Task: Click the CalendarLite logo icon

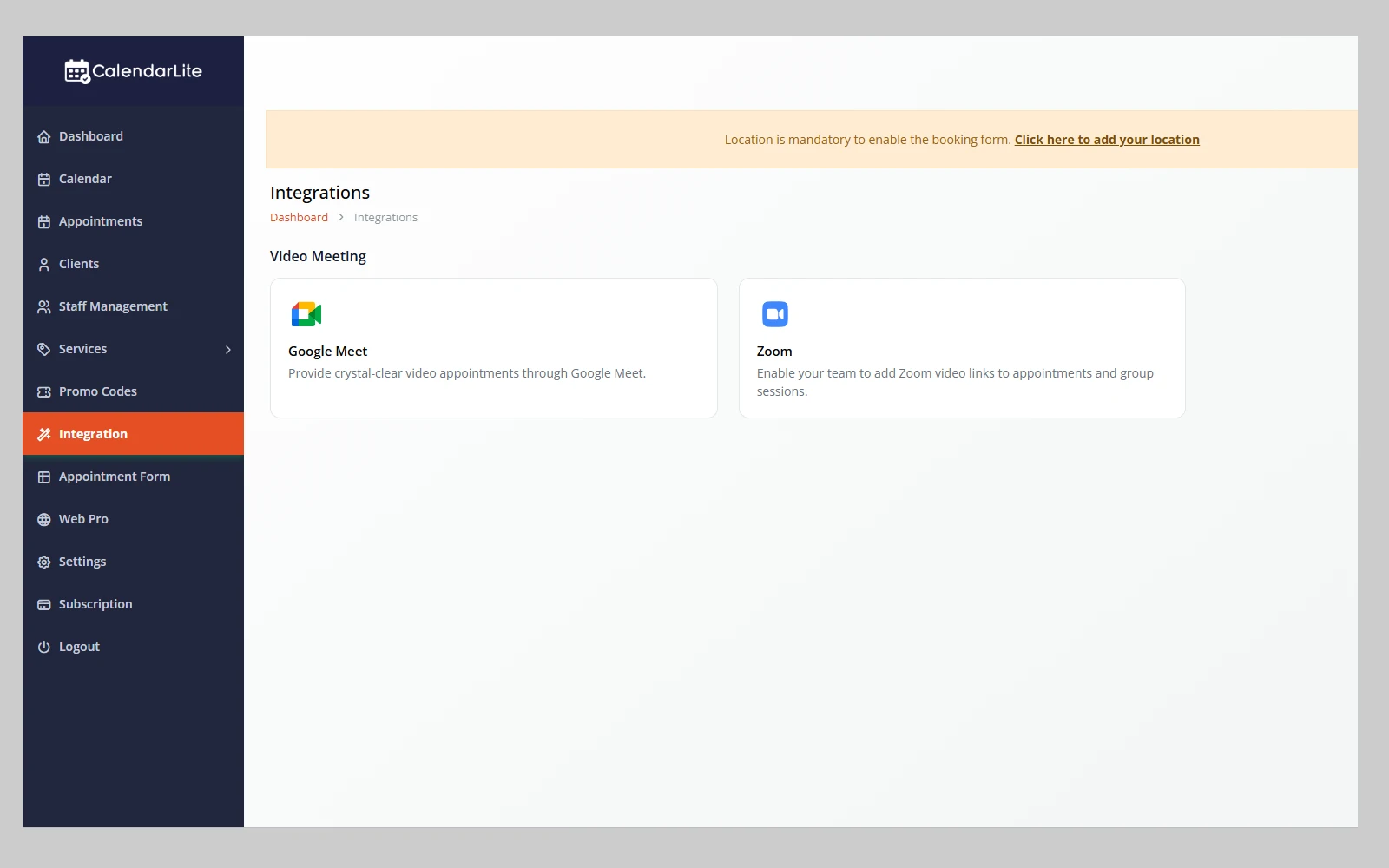Action: 77,71
